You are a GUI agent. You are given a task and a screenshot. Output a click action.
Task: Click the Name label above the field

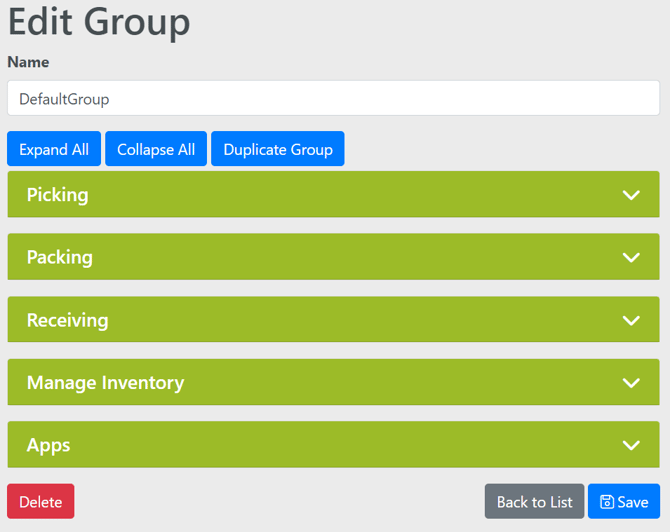[28, 62]
